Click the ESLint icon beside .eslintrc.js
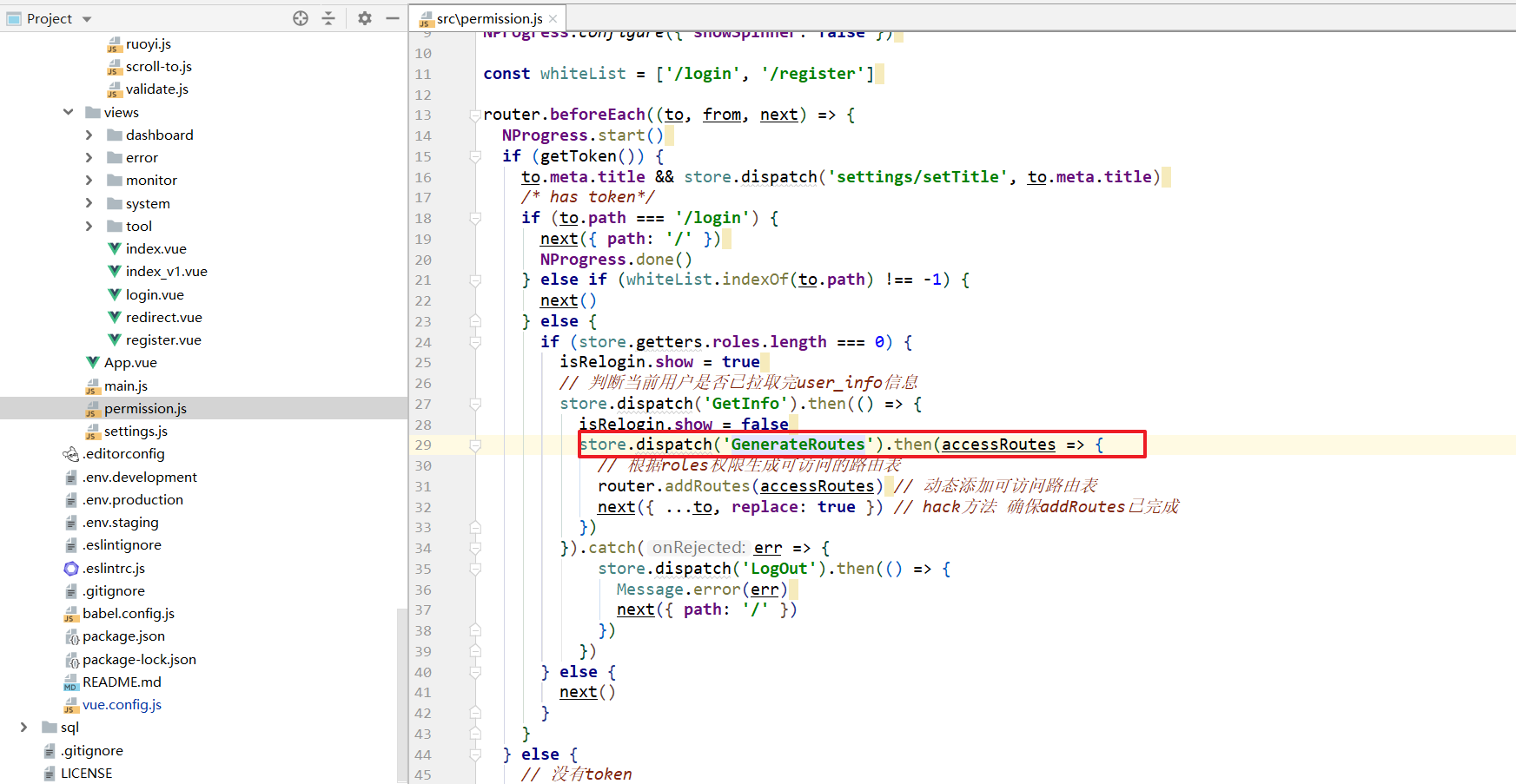The image size is (1516, 784). click(x=71, y=568)
